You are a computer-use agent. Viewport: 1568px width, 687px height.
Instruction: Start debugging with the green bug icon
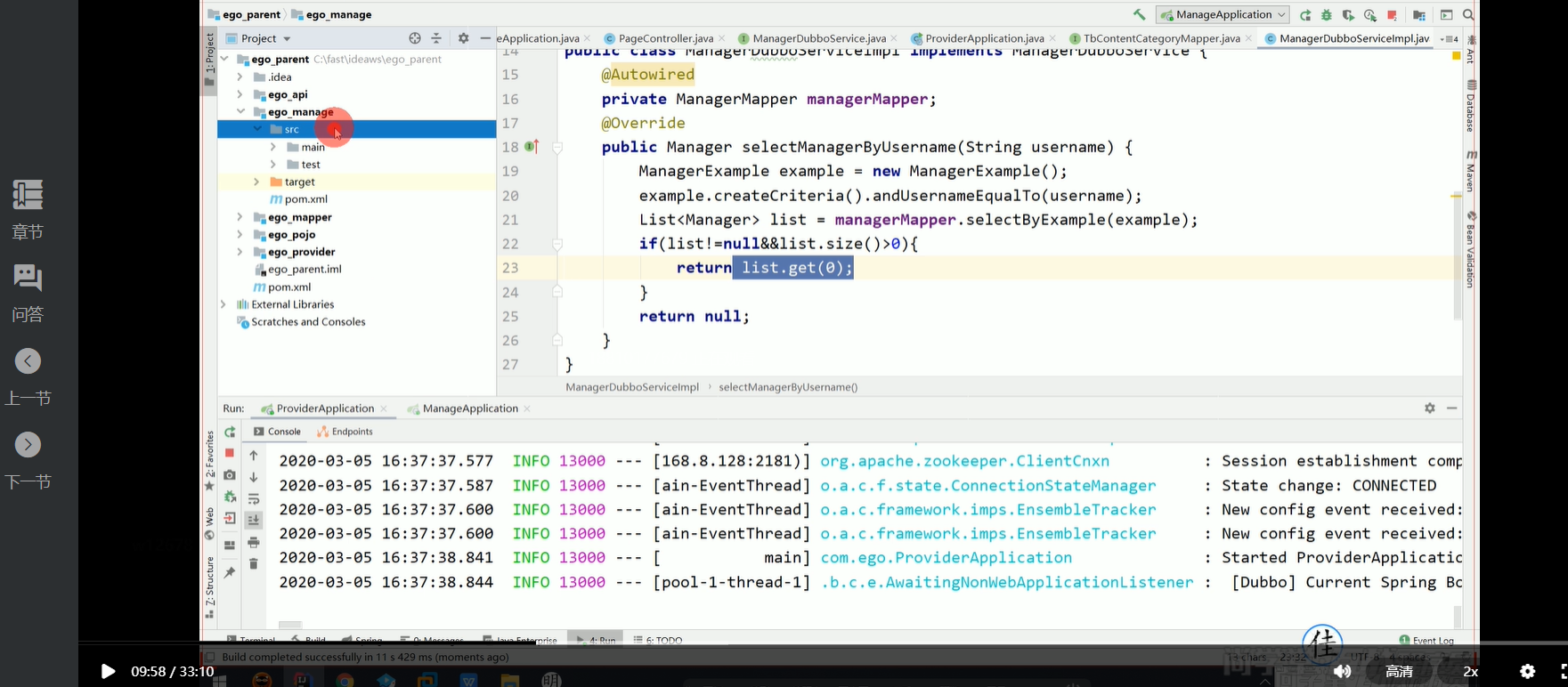(x=1327, y=15)
